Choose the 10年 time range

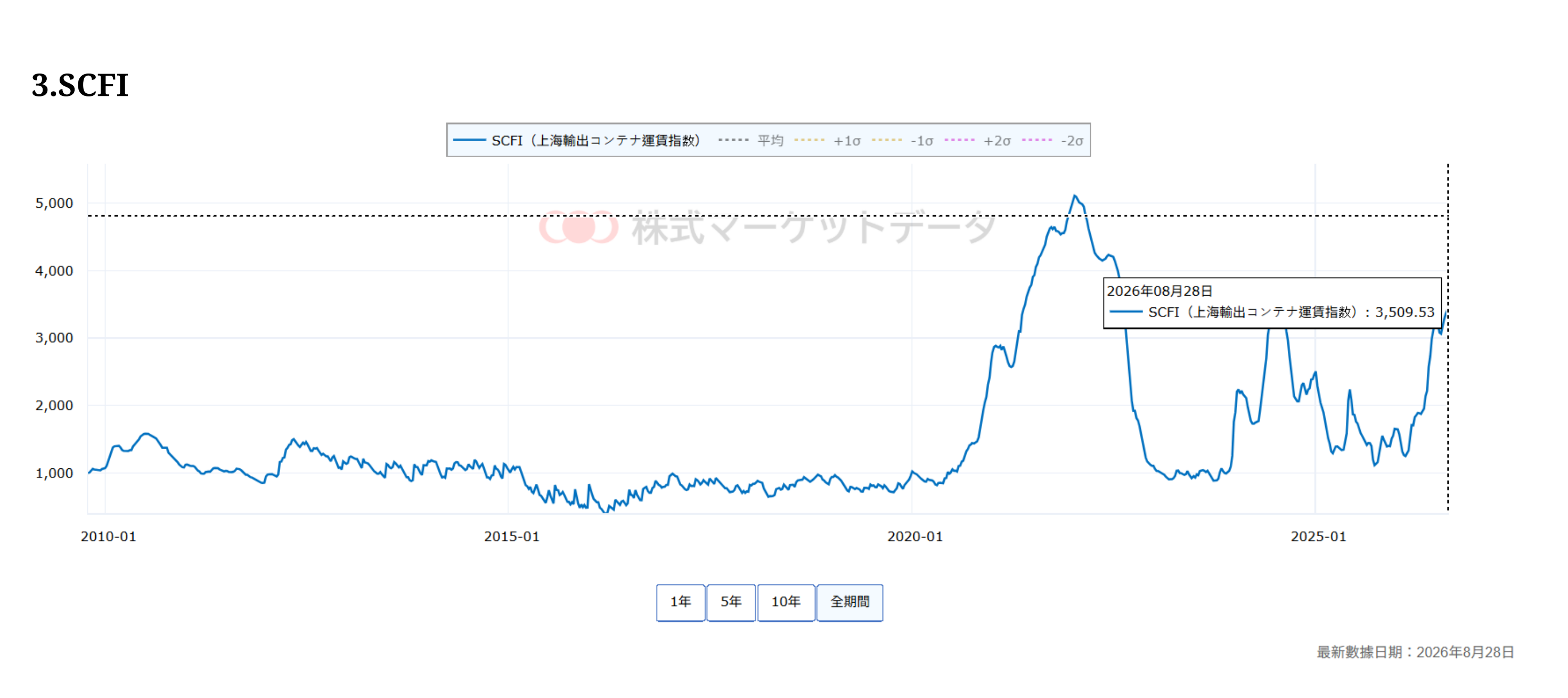point(786,603)
